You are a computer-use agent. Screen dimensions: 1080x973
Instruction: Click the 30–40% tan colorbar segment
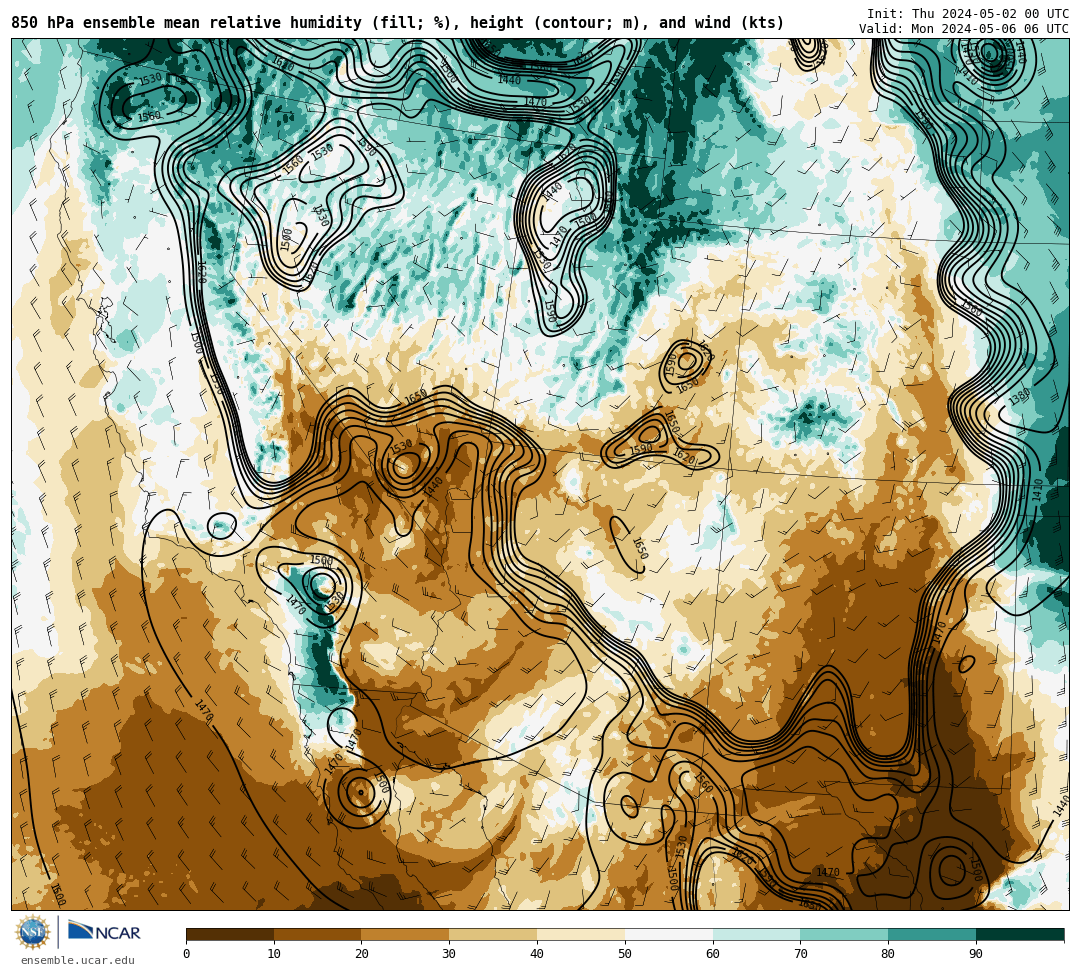(x=493, y=934)
